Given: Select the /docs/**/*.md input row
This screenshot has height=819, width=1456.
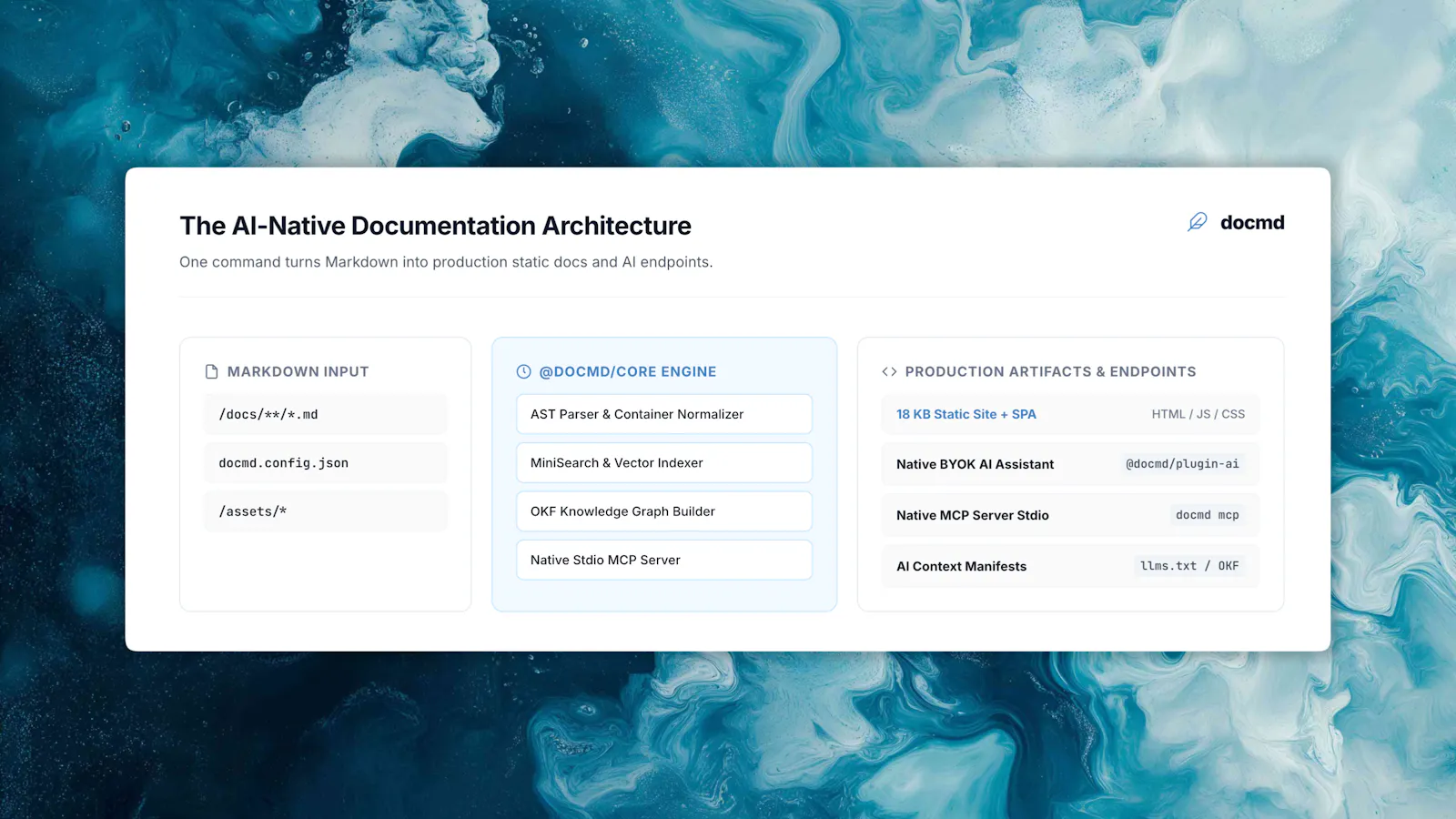Looking at the screenshot, I should (326, 414).
